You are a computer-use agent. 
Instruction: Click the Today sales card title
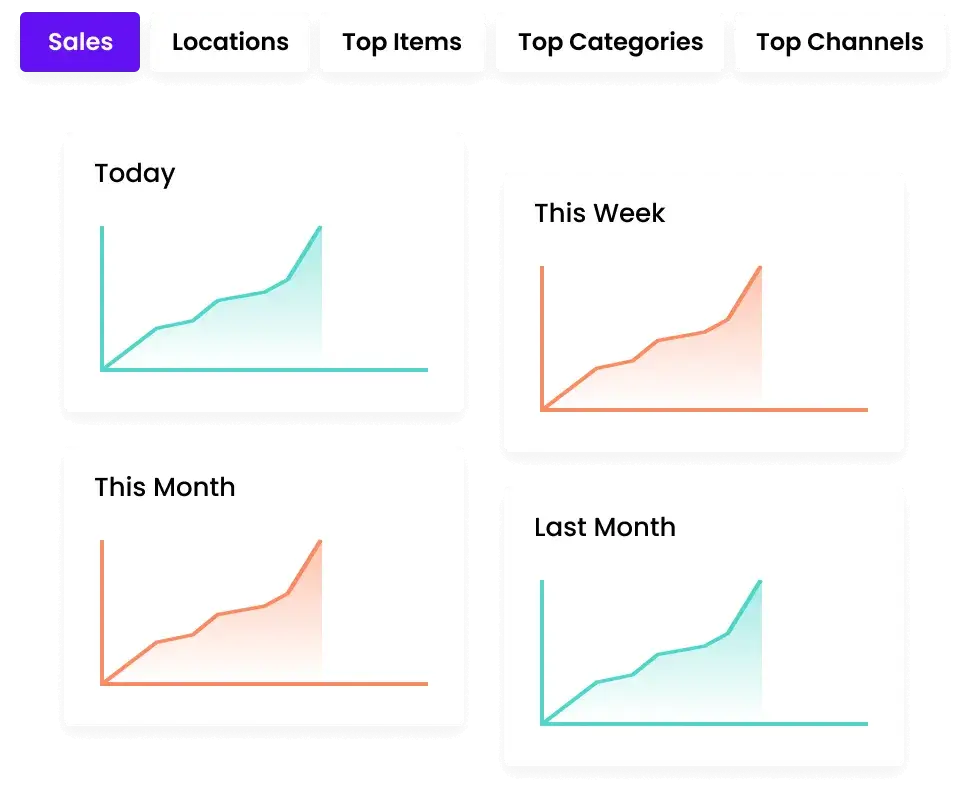(x=135, y=174)
